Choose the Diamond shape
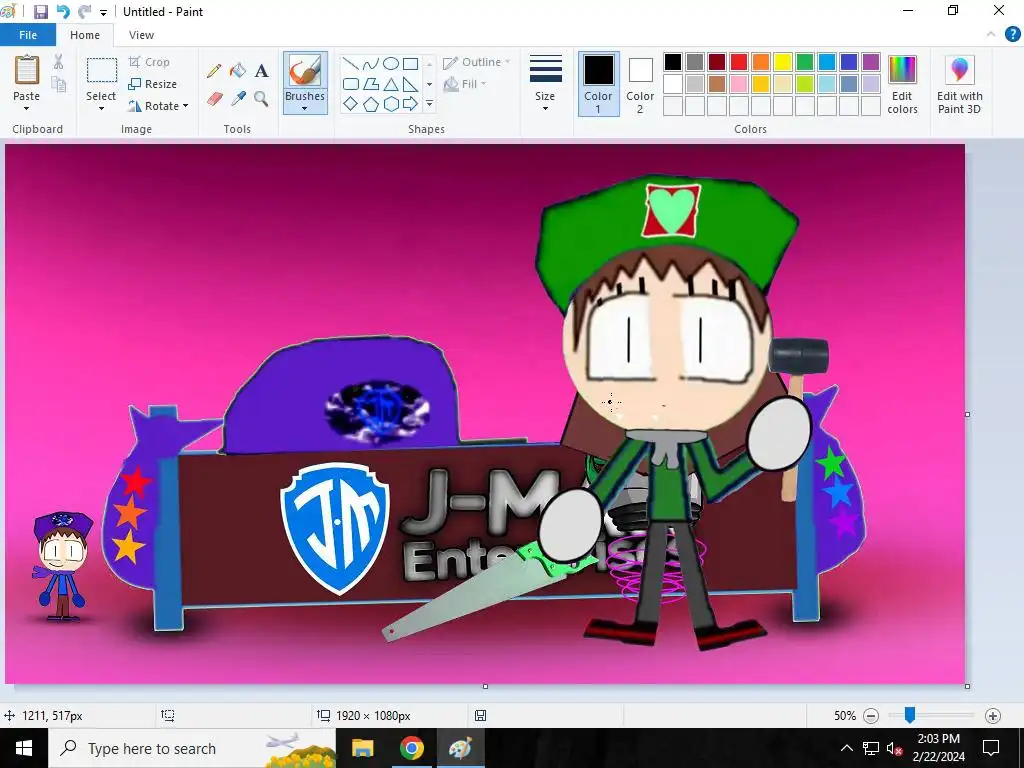 351,104
